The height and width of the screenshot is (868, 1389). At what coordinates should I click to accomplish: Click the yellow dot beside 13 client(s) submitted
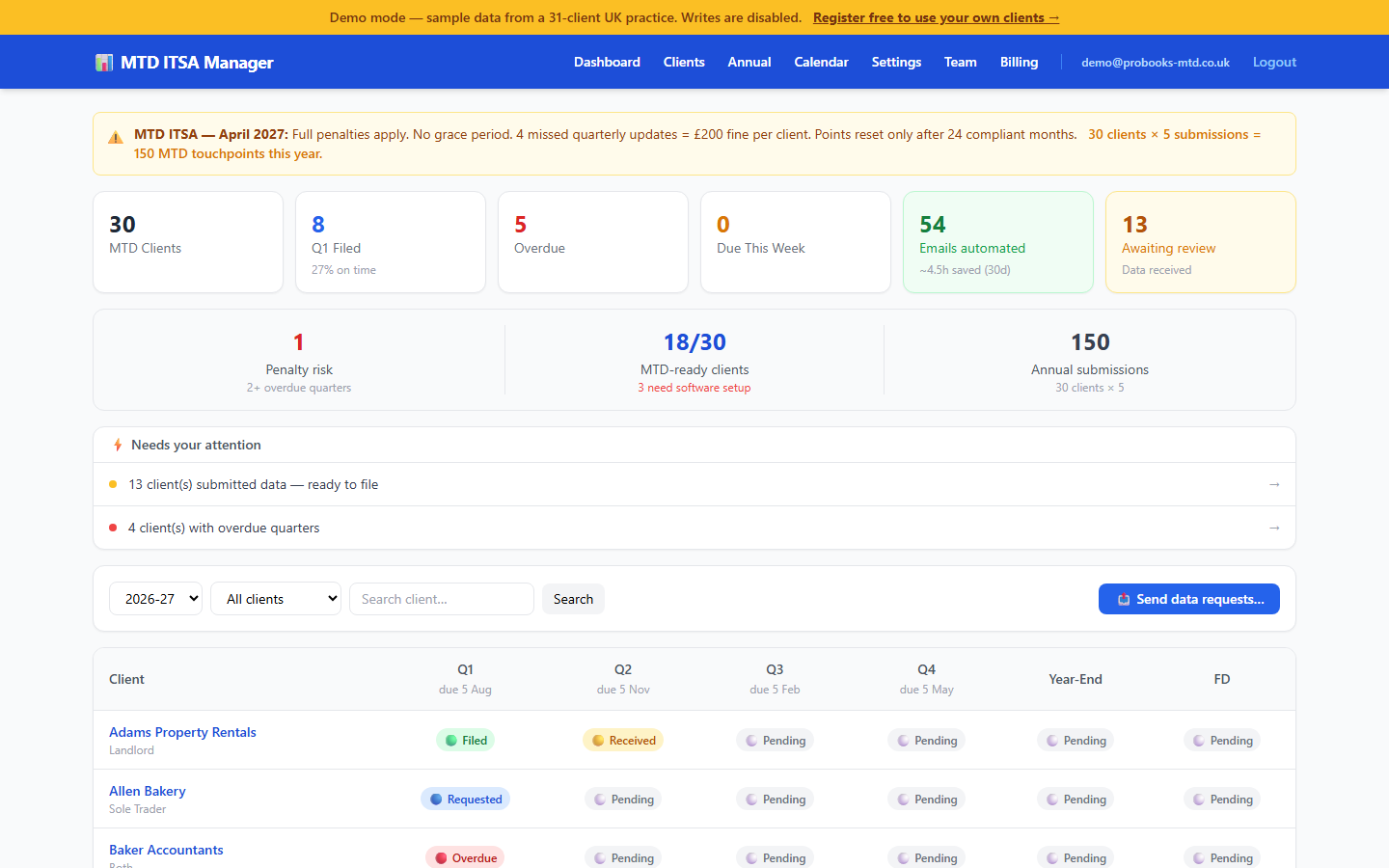tap(113, 484)
